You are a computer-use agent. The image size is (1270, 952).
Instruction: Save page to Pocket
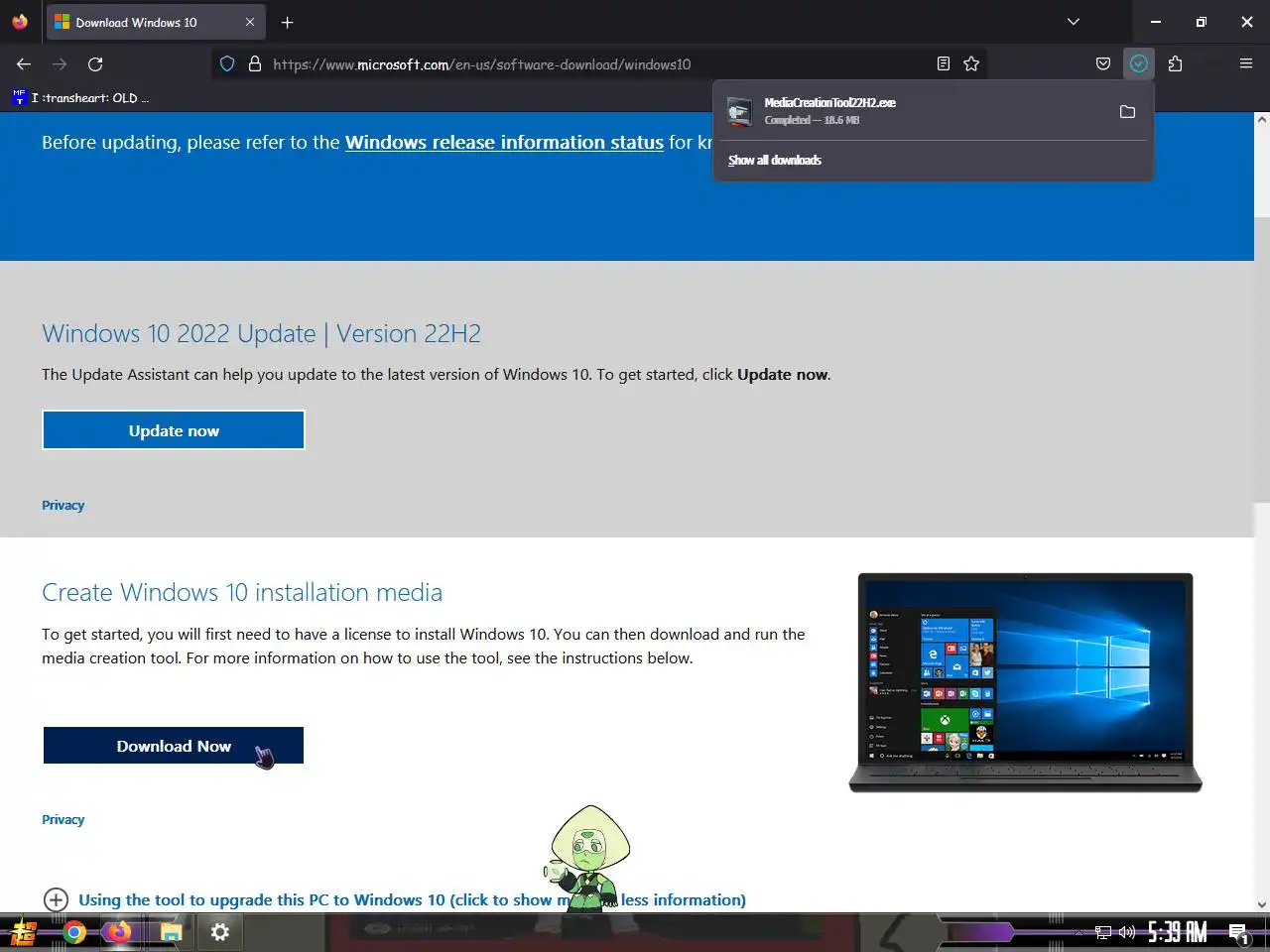pyautogui.click(x=1103, y=63)
